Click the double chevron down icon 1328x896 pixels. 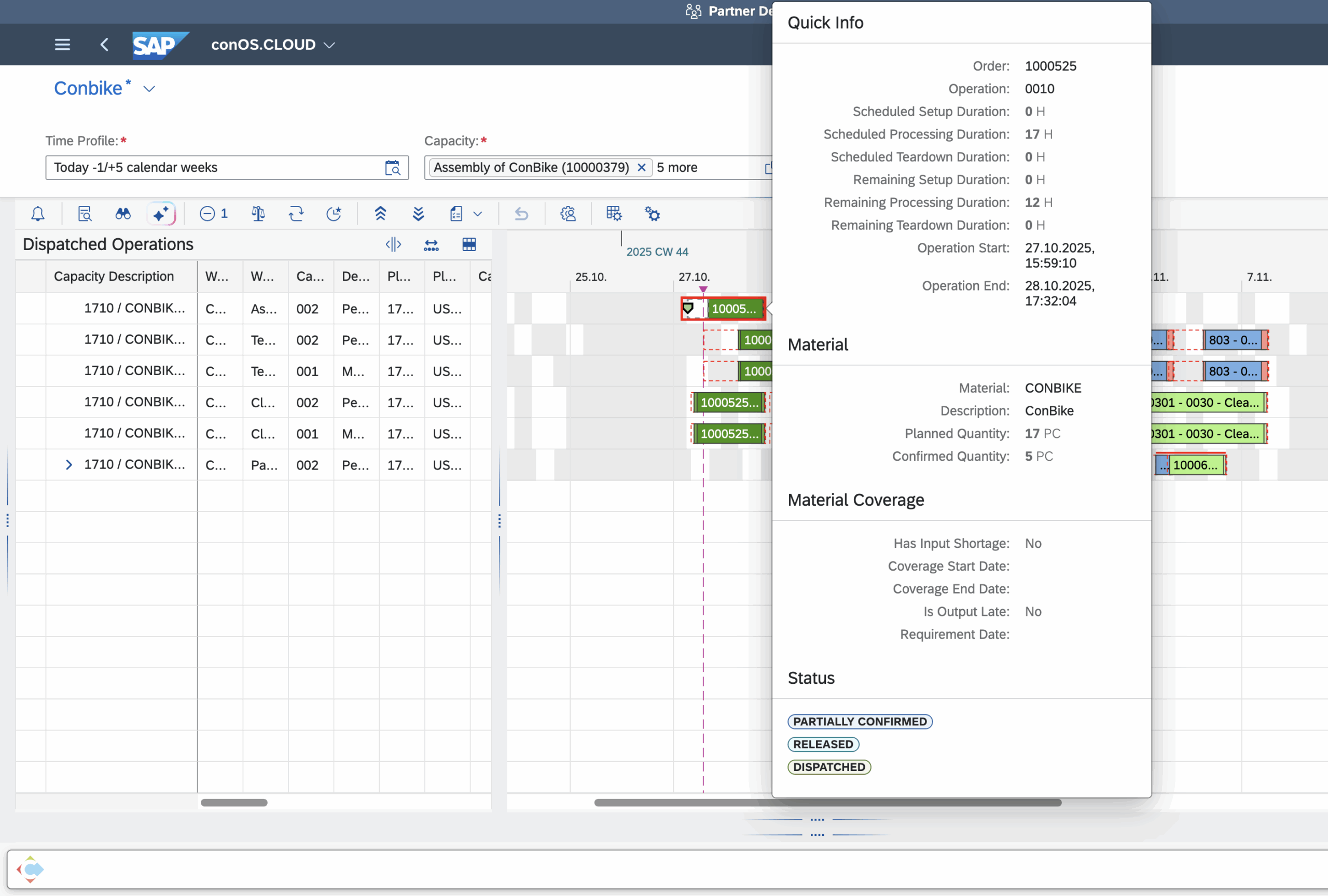(418, 214)
